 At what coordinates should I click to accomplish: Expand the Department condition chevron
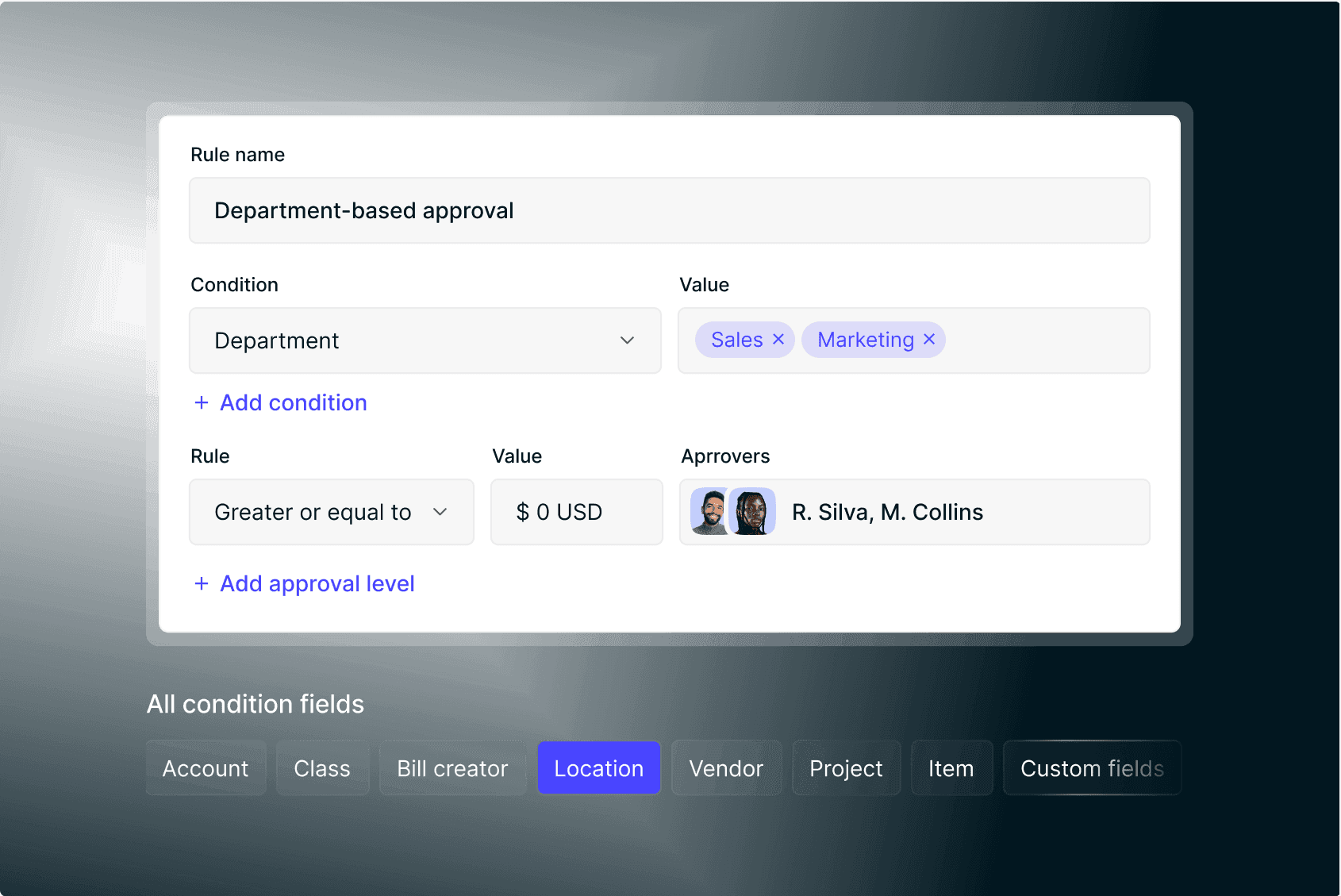click(627, 340)
